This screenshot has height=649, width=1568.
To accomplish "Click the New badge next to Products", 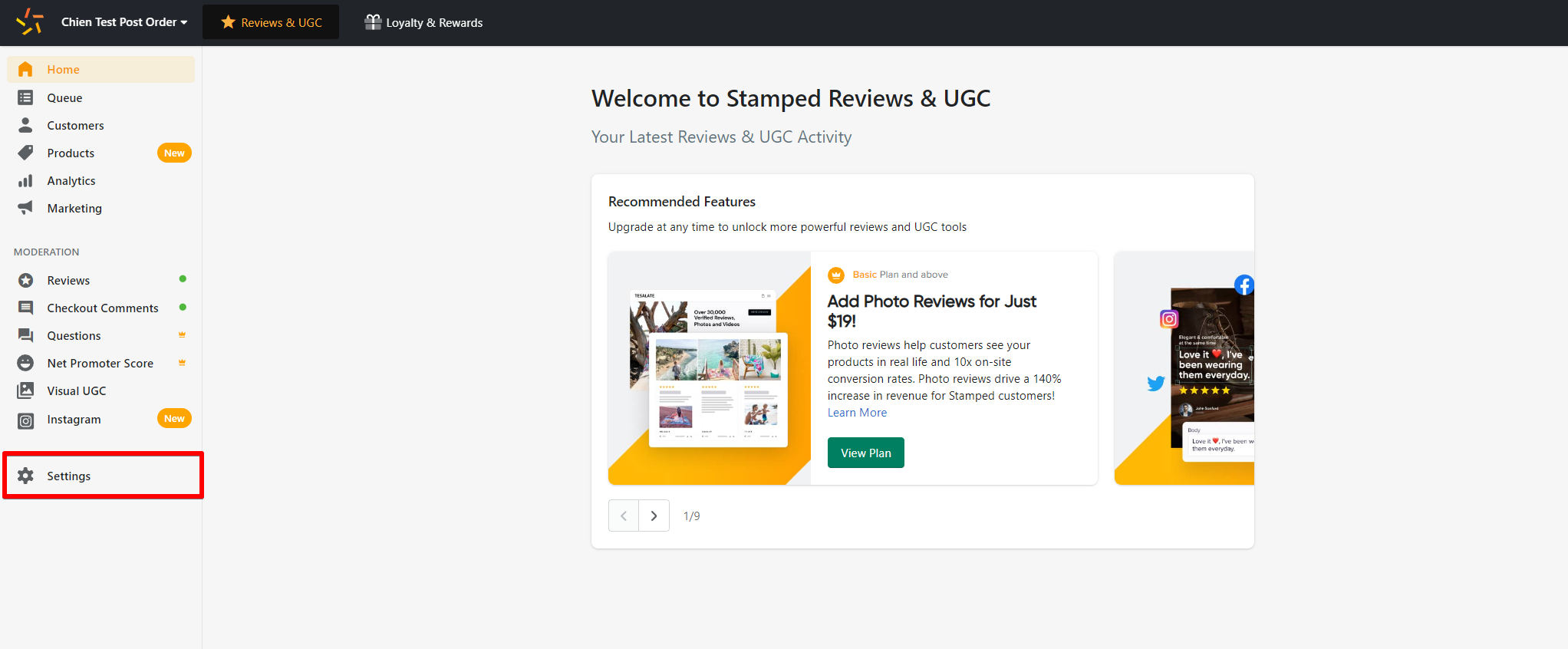I will pyautogui.click(x=174, y=153).
